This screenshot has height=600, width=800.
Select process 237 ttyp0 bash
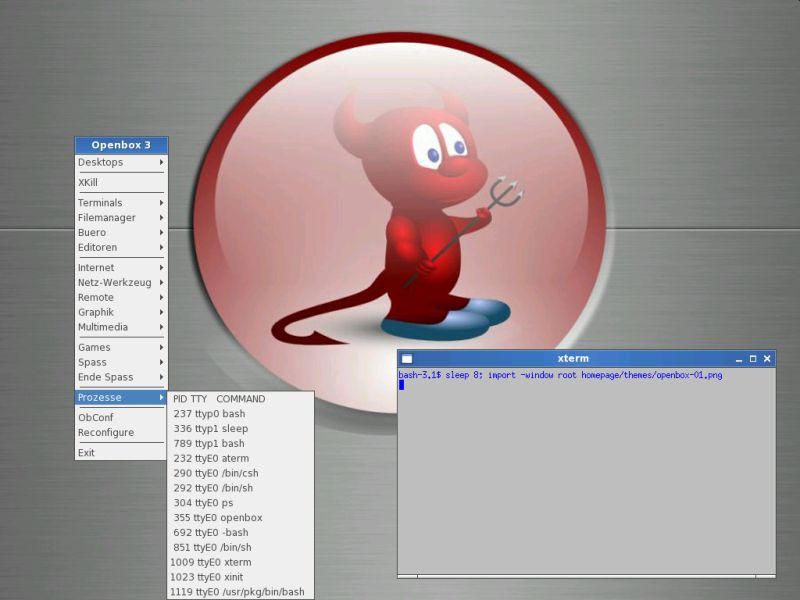tap(241, 414)
